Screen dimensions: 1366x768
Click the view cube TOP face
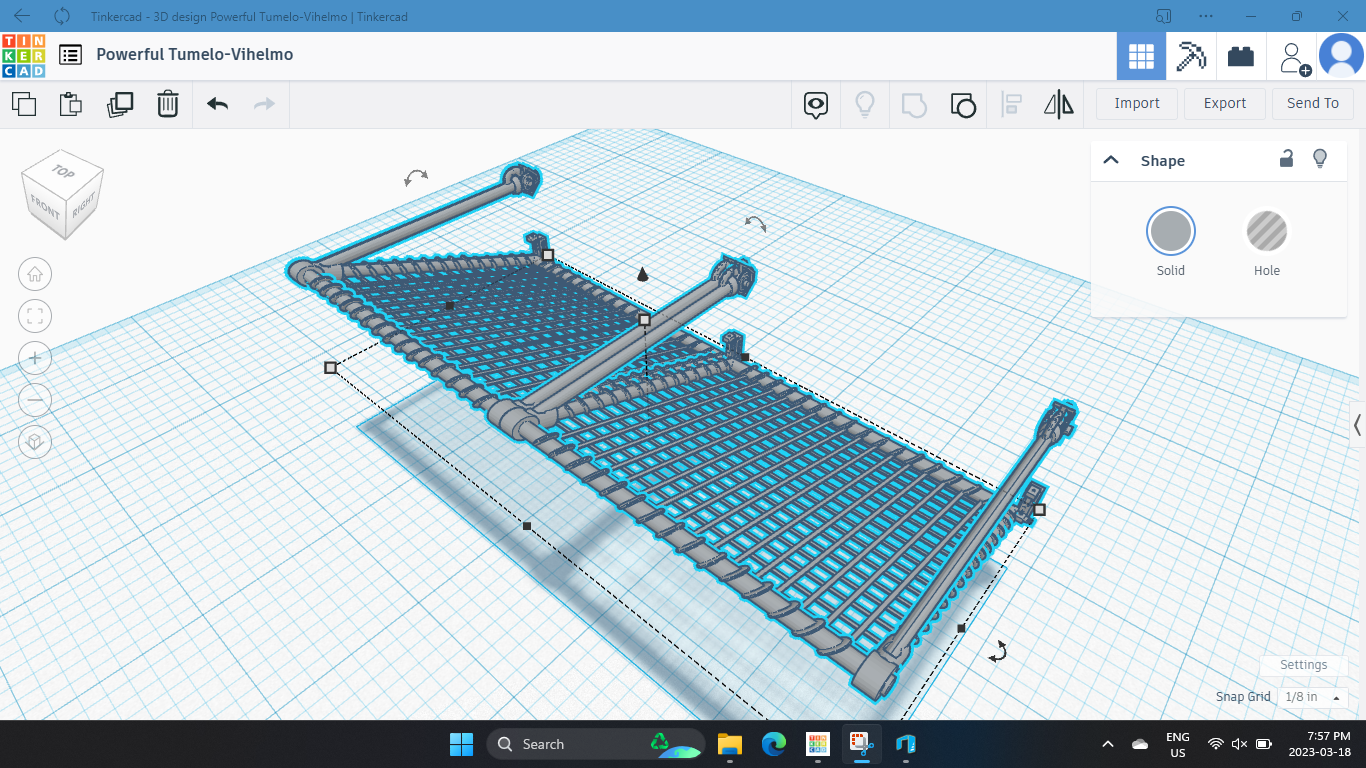(x=63, y=171)
